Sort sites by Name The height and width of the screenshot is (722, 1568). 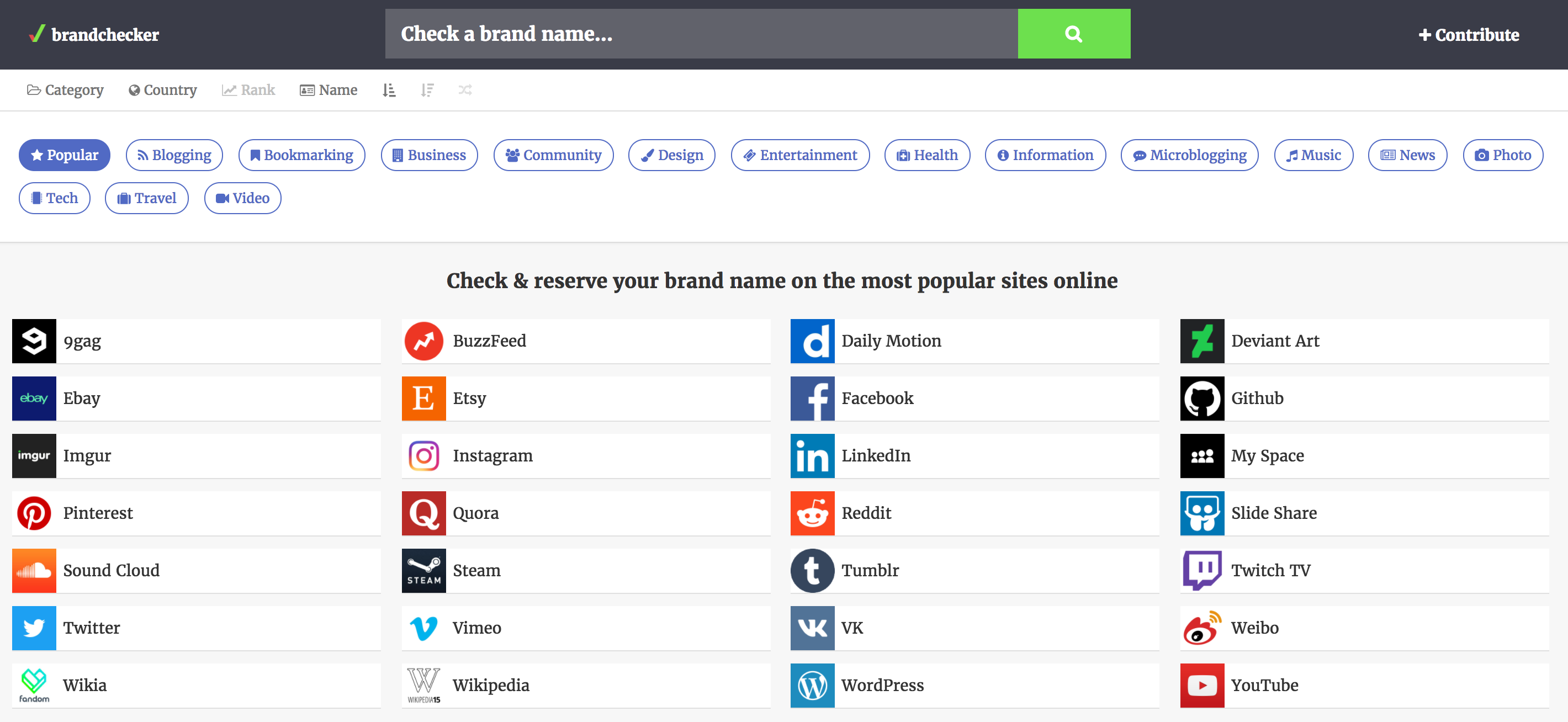click(329, 90)
